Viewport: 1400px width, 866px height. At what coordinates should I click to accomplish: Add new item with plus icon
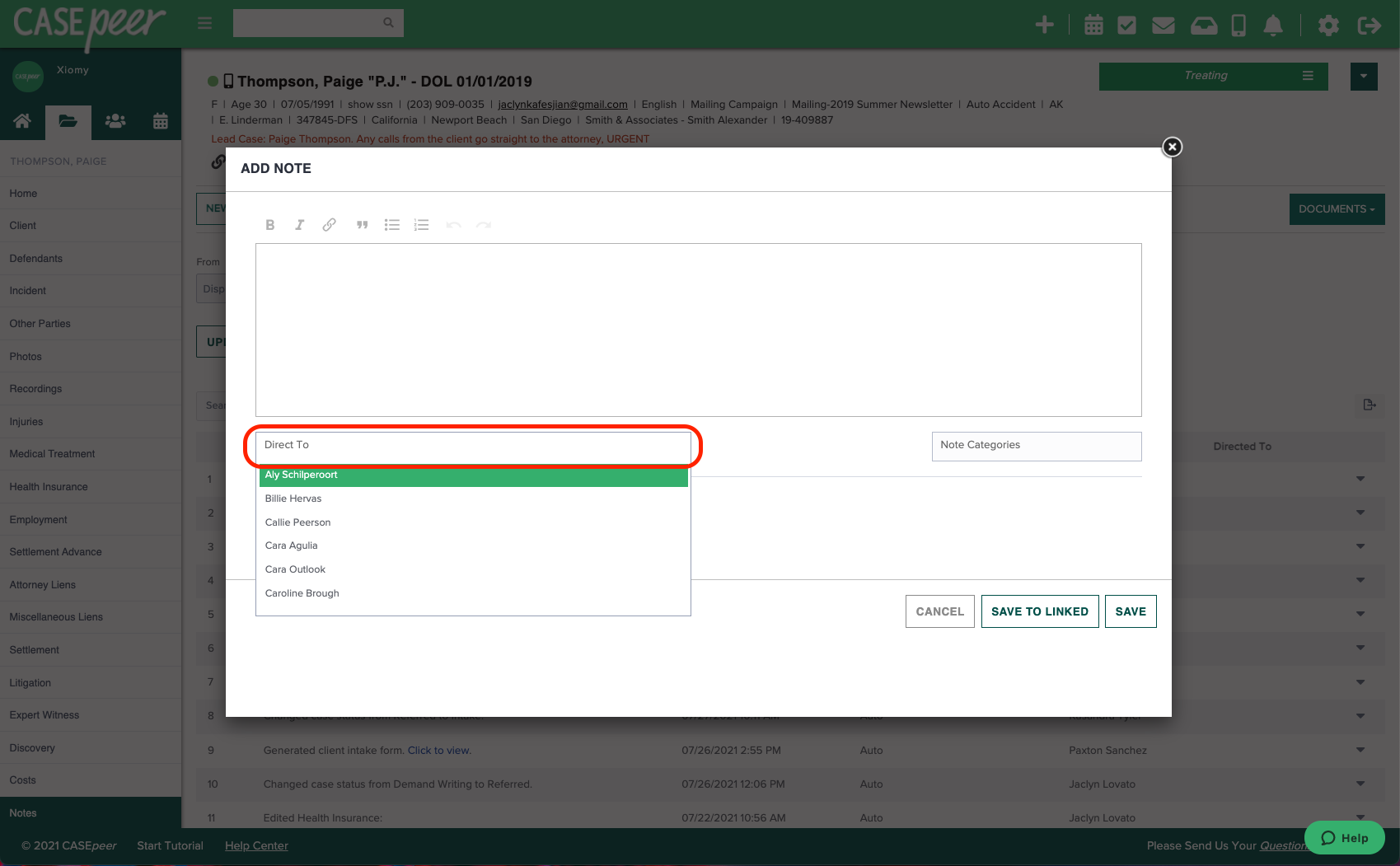click(1044, 25)
